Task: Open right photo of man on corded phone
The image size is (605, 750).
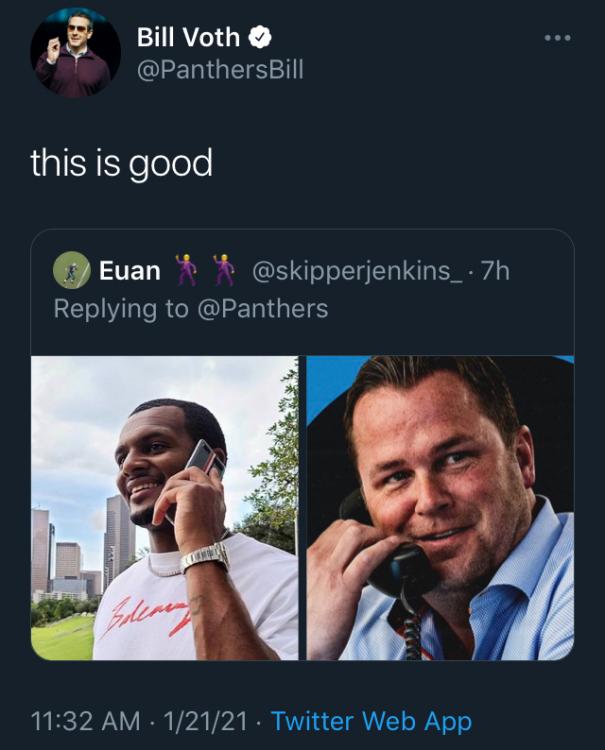Action: pyautogui.click(x=440, y=507)
